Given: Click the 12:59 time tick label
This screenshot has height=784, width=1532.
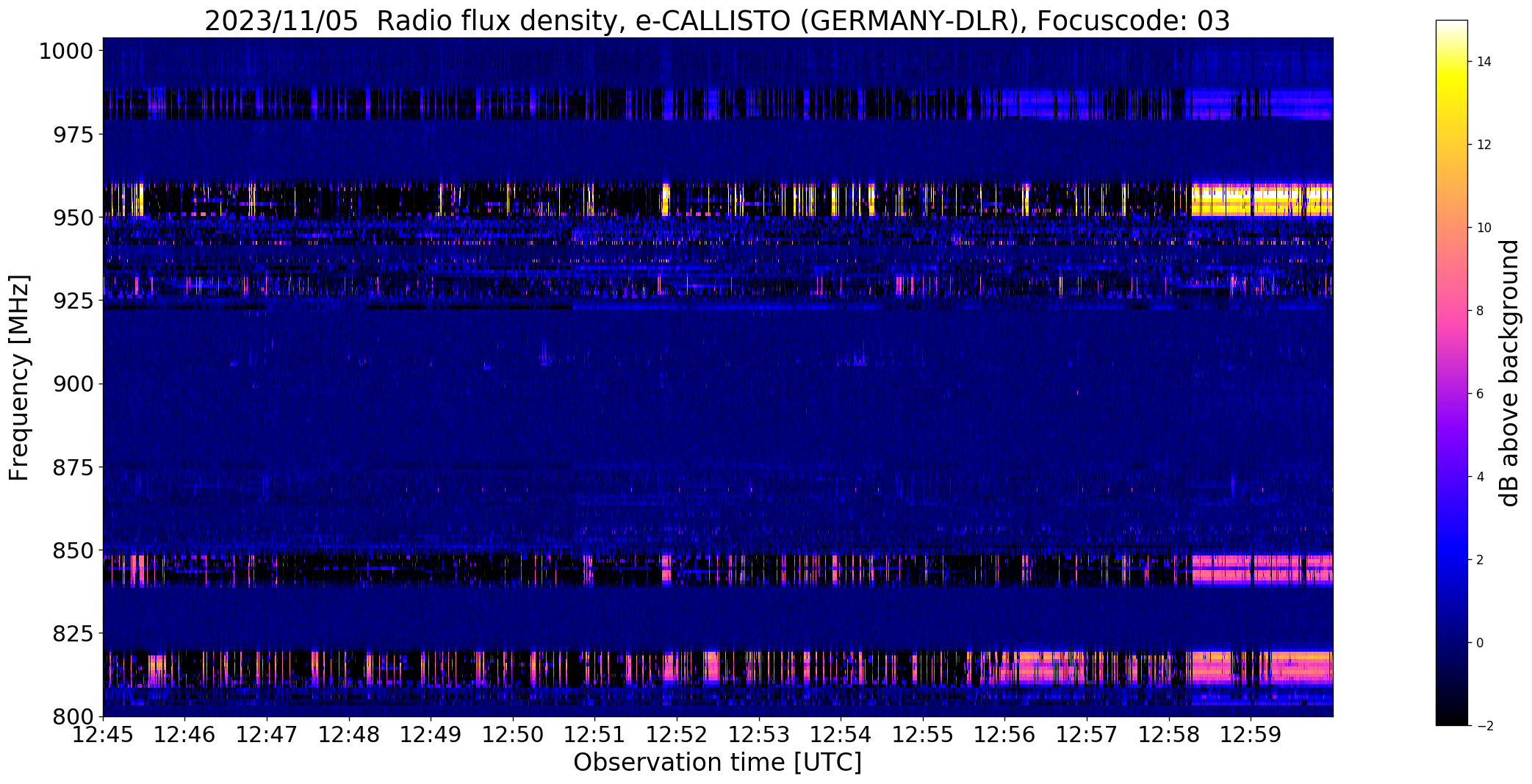Looking at the screenshot, I should tap(1251, 735).
